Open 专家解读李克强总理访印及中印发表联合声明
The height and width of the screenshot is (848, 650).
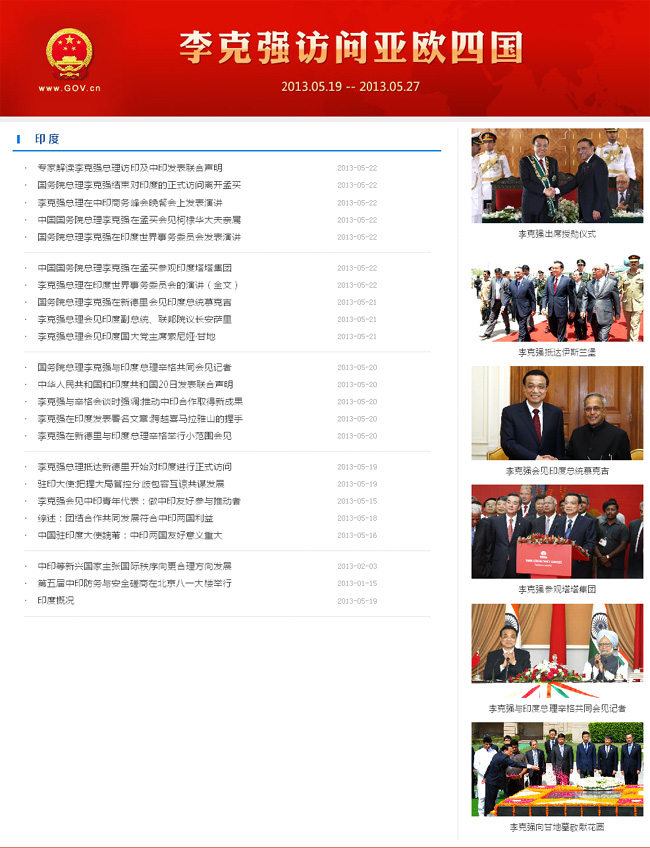pyautogui.click(x=130, y=168)
